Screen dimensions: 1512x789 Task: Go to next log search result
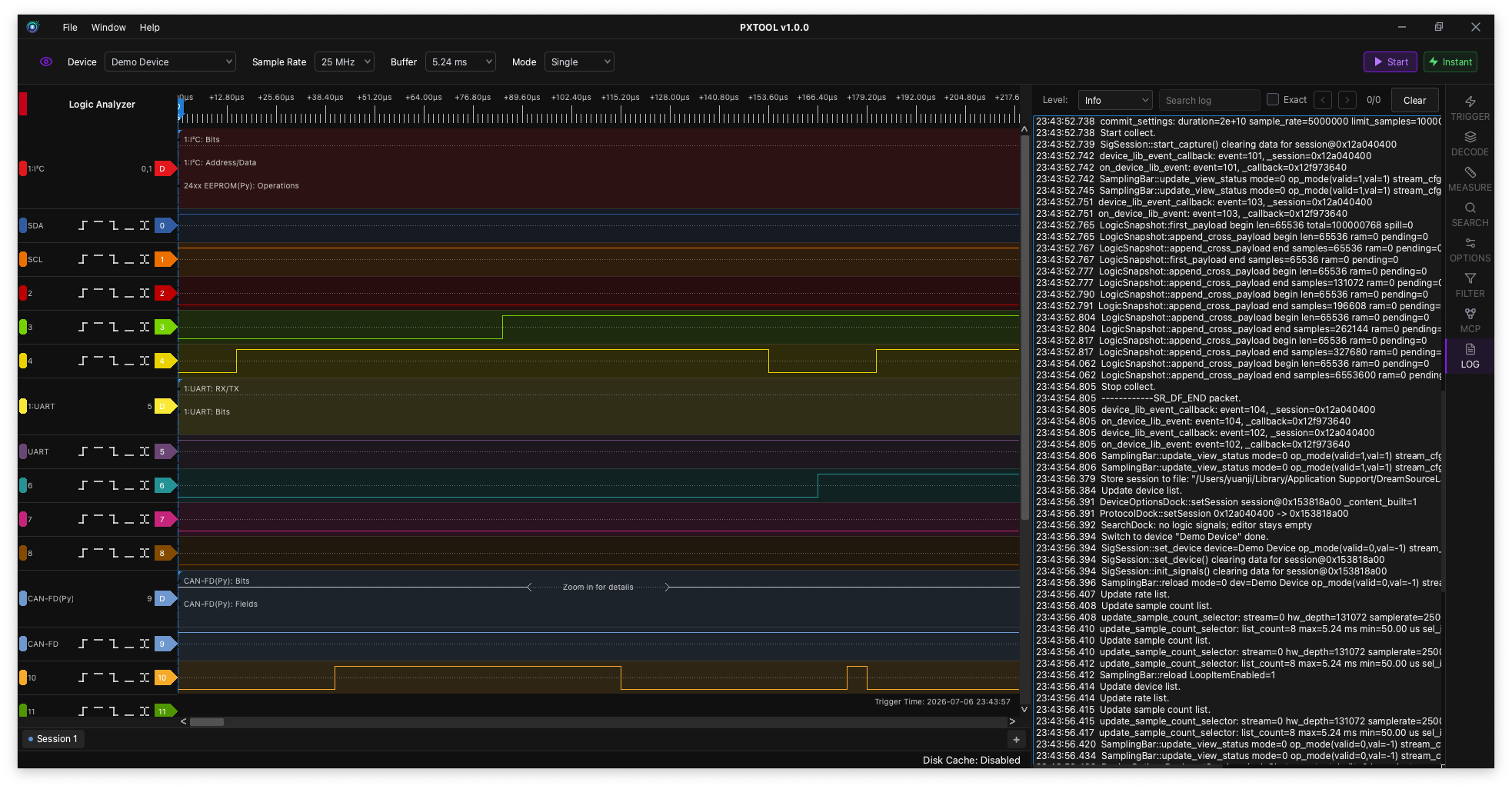tap(1347, 100)
